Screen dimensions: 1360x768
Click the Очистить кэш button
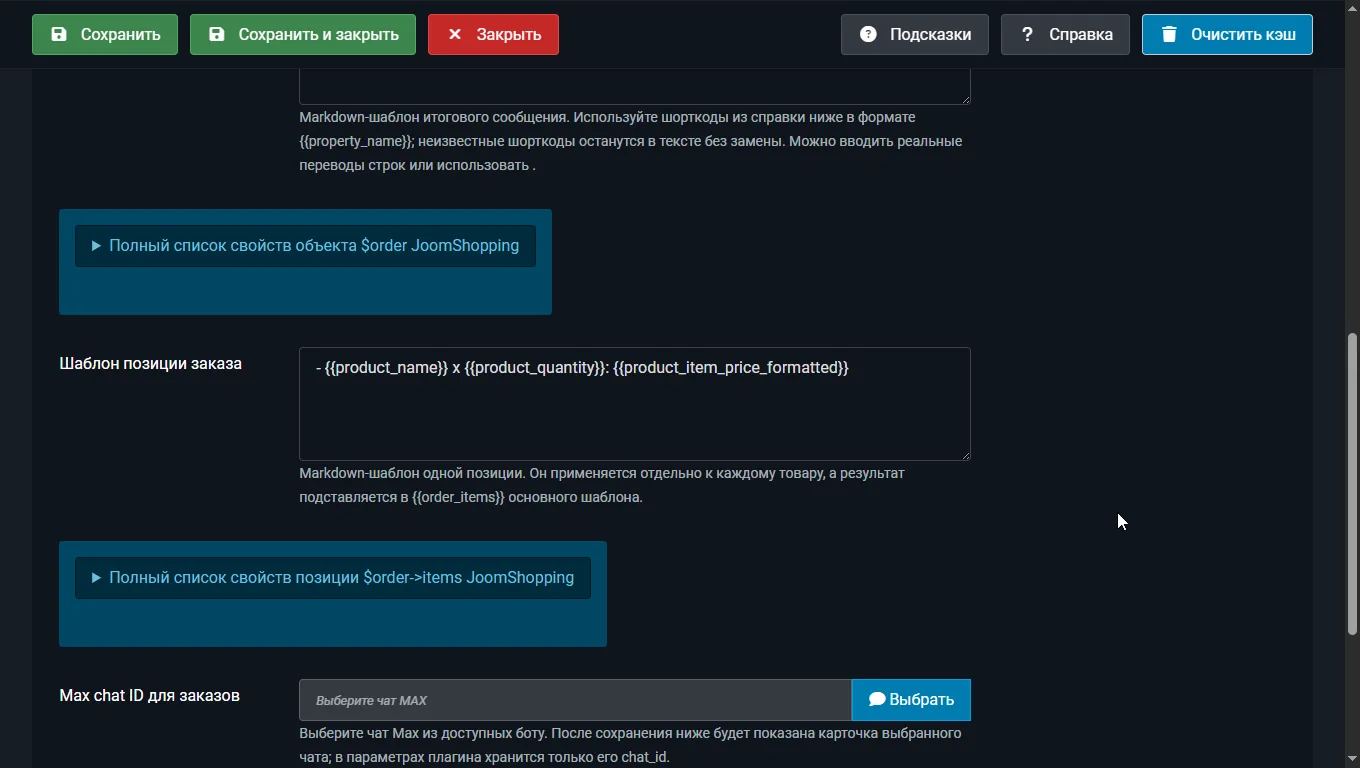(x=1227, y=34)
